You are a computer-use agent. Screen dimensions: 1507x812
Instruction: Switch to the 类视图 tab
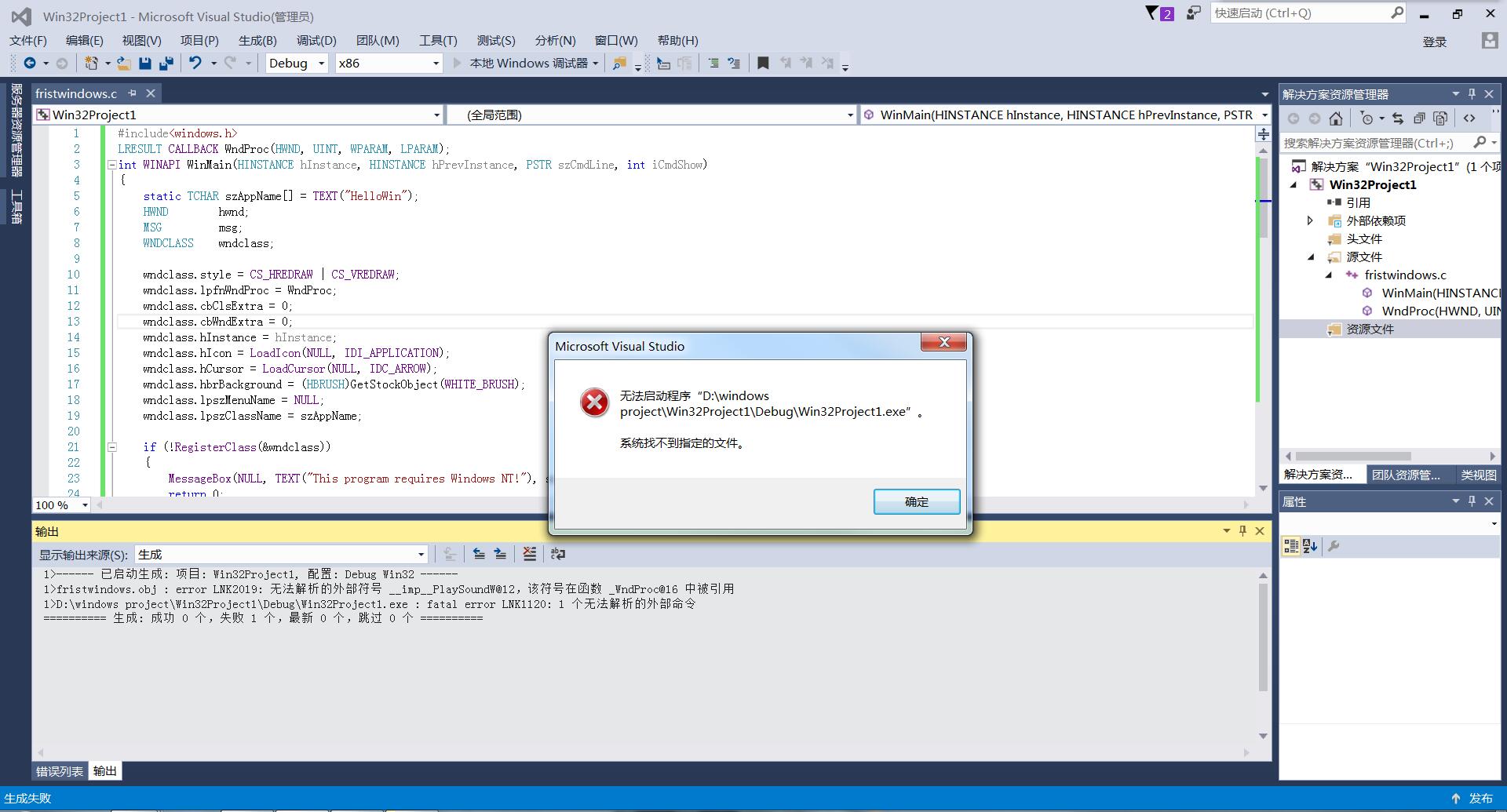(1478, 475)
